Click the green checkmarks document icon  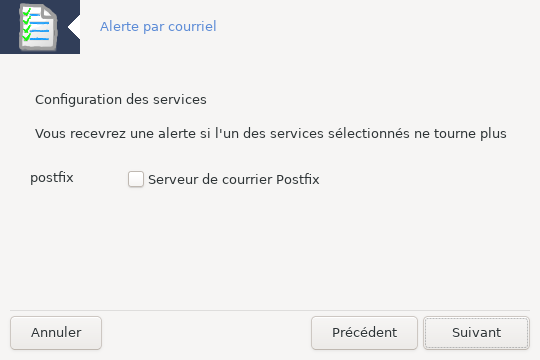tap(38, 27)
